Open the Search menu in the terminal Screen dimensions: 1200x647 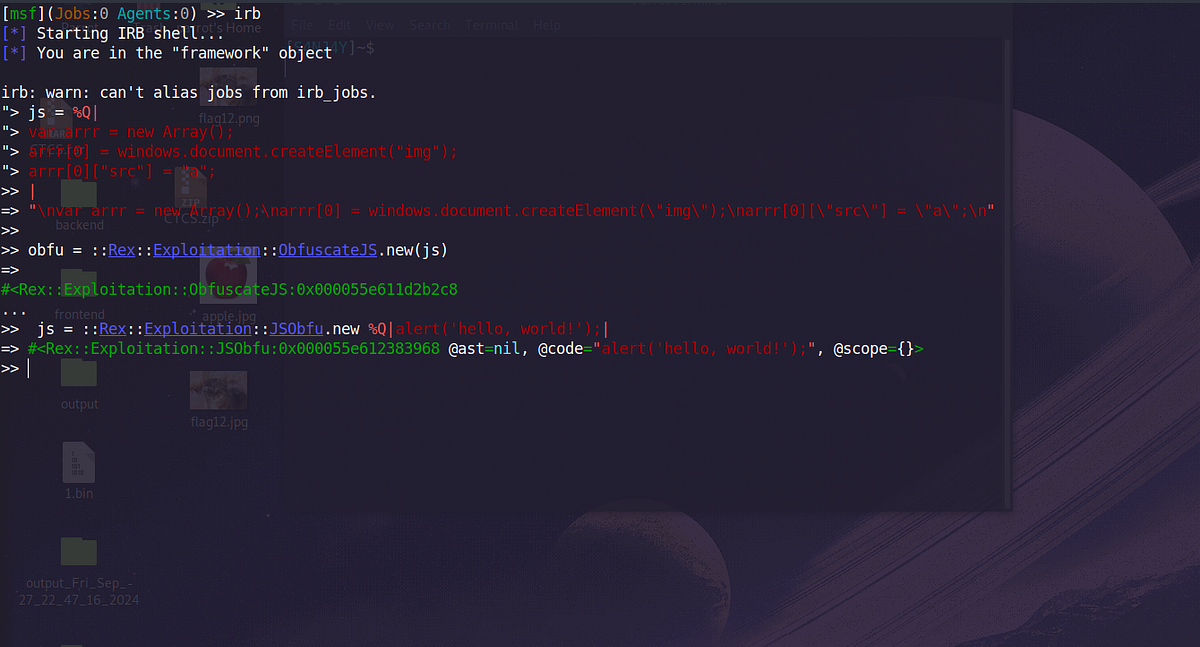tap(429, 25)
